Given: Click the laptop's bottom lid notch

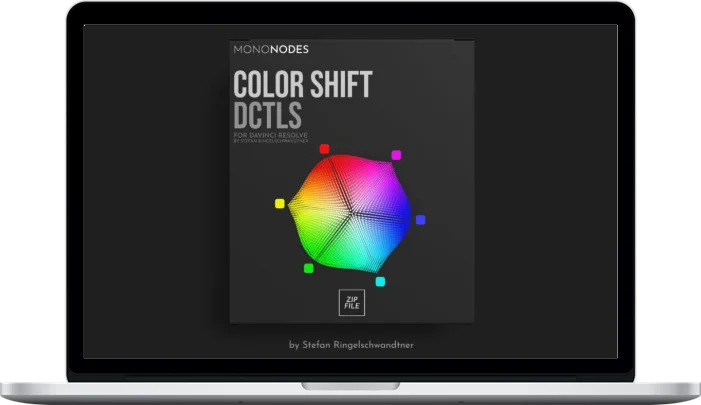Looking at the screenshot, I should point(350,385).
